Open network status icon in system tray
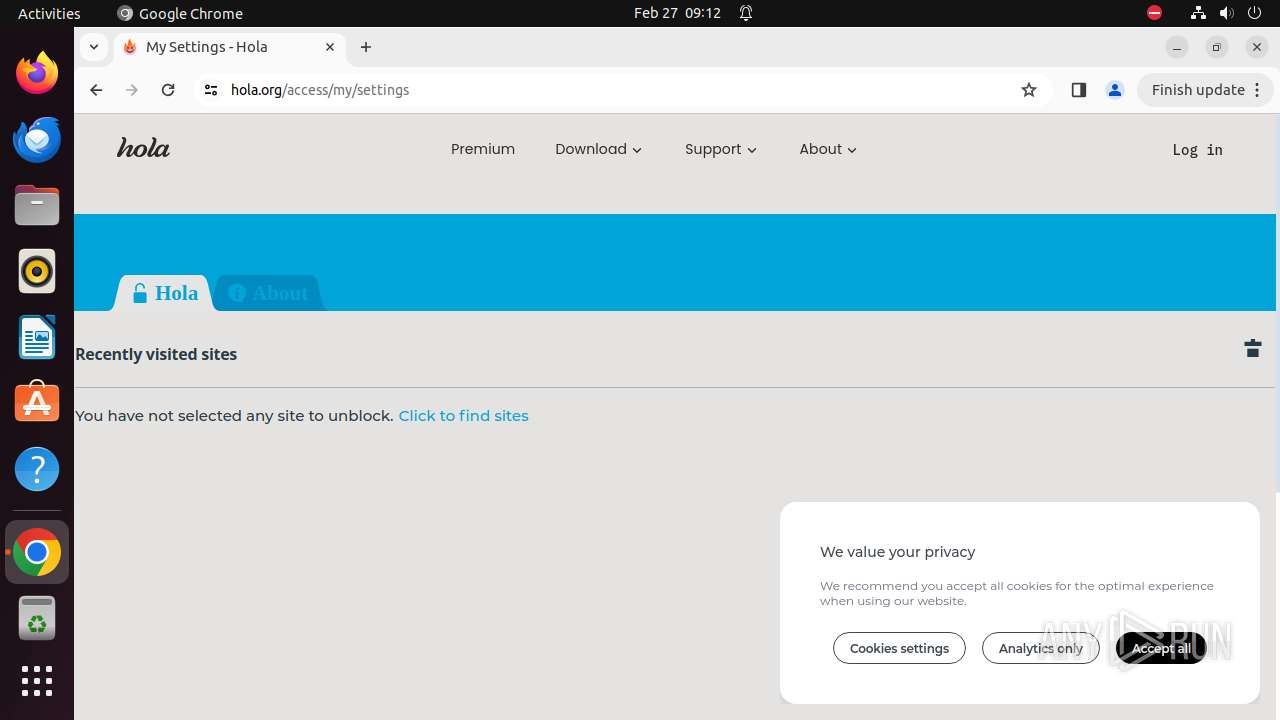Image resolution: width=1280 pixels, height=720 pixels. tap(1198, 13)
